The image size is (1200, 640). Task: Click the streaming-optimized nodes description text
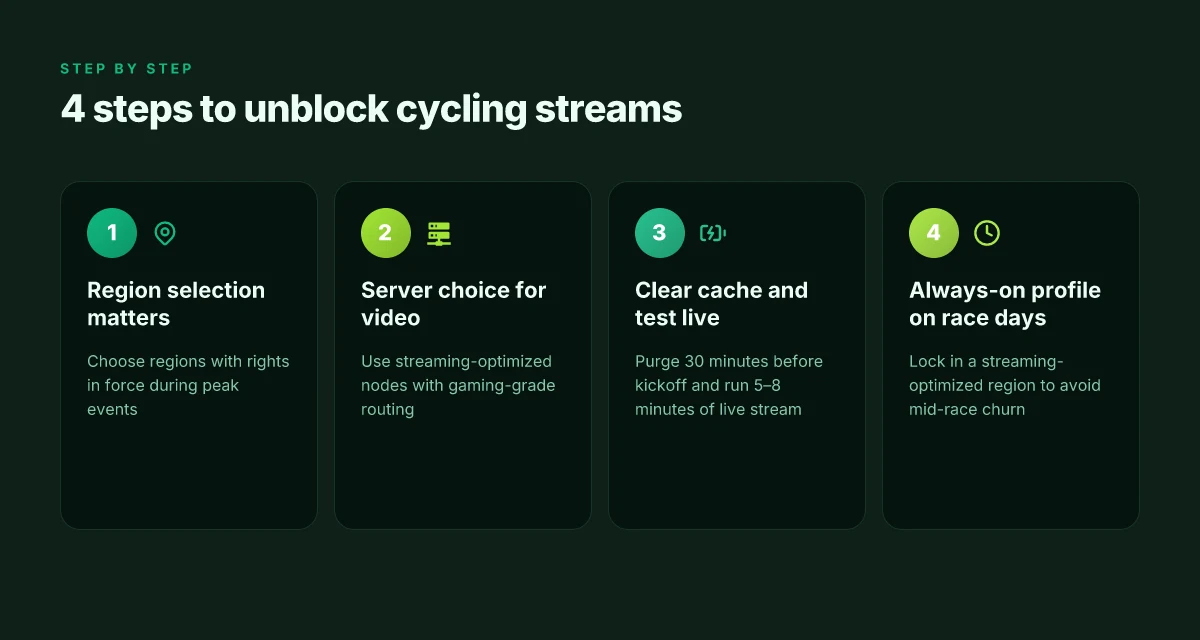point(458,385)
